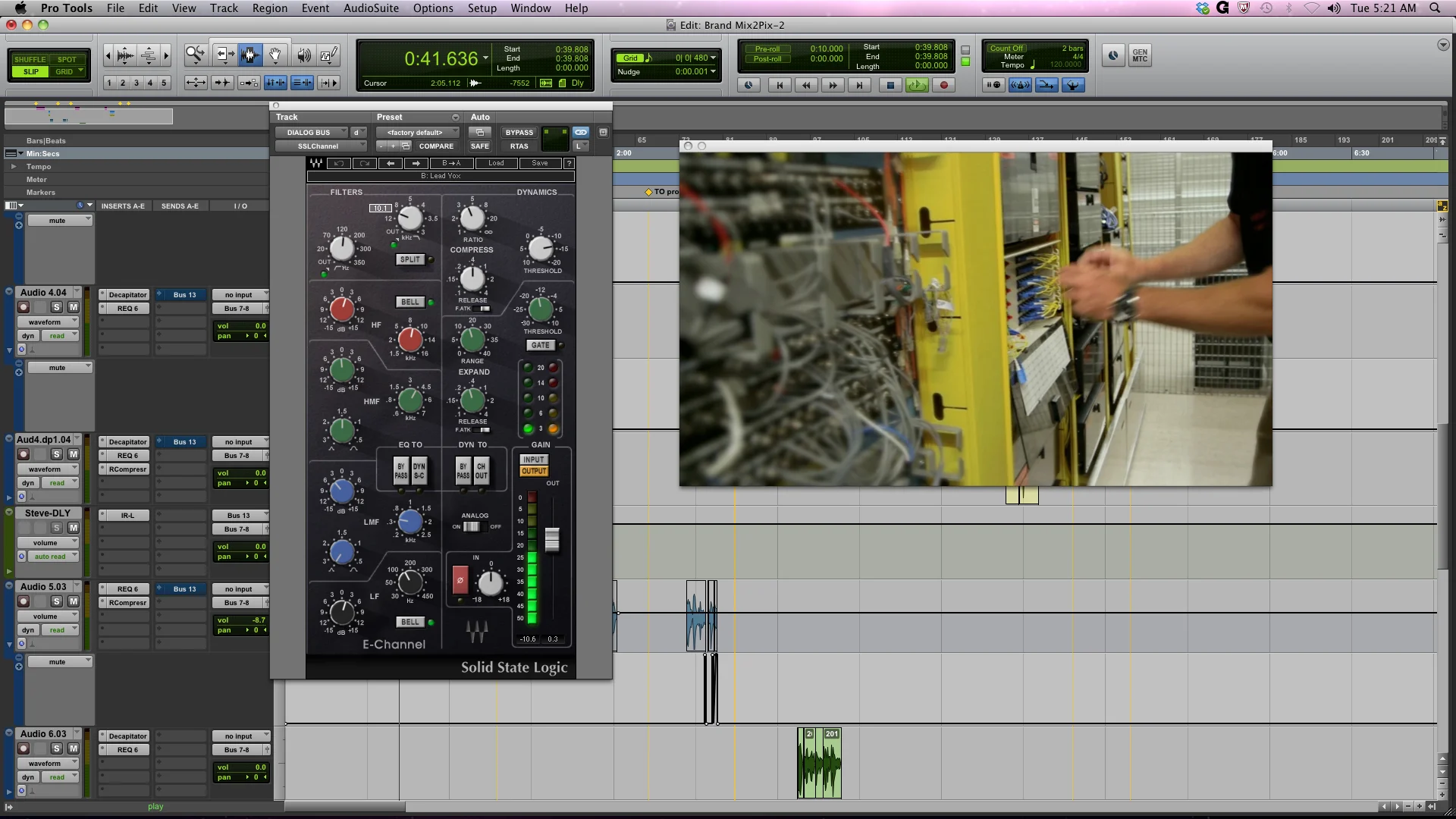
Task: Open the DIALOG BUS track selector
Action: click(x=311, y=133)
